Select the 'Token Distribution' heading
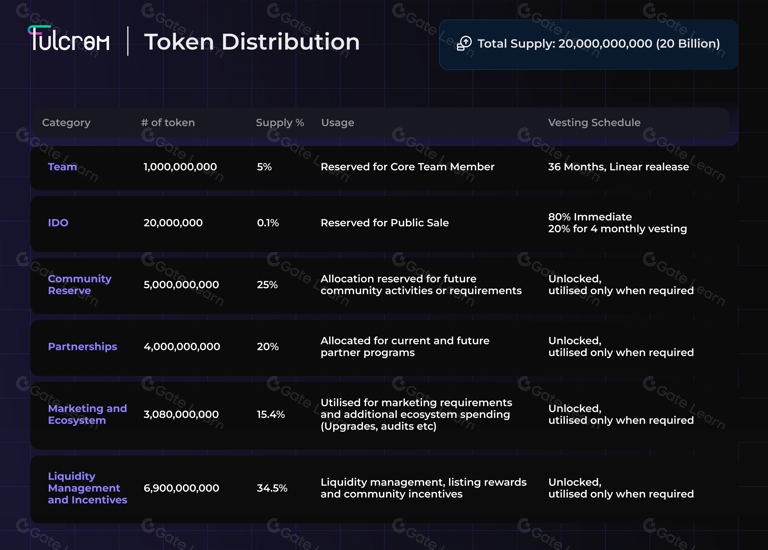 point(252,42)
